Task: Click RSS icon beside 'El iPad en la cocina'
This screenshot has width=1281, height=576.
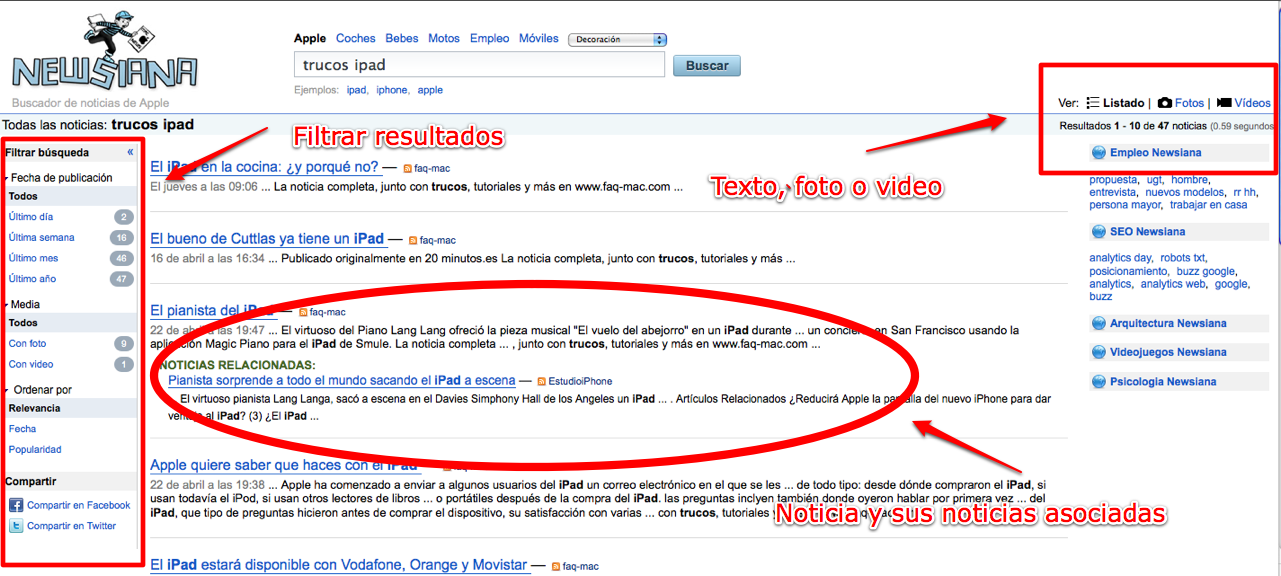Action: pos(408,169)
